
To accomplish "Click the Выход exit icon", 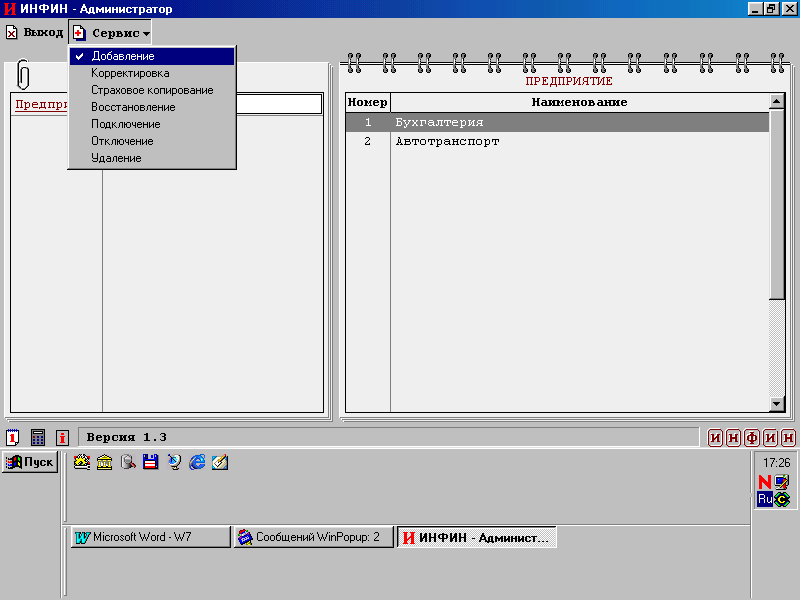I will point(12,33).
